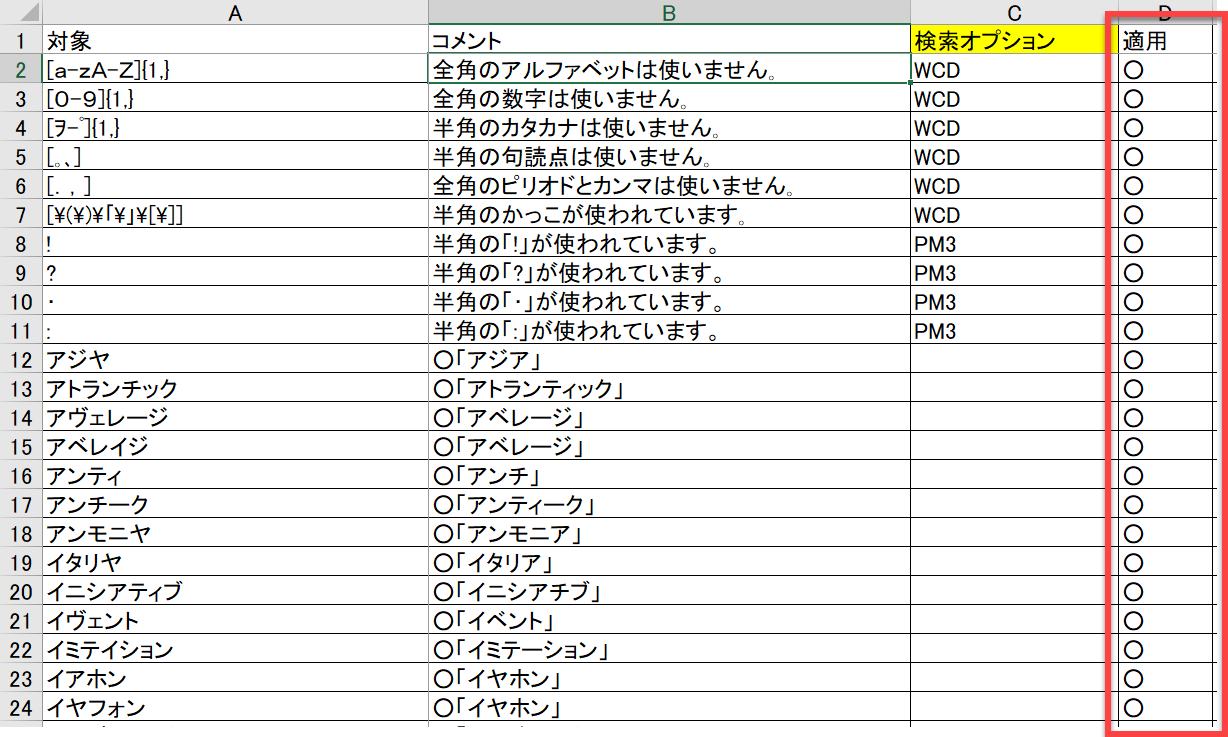Click the yellow "検索オプション" header cell

pyautogui.click(x=1014, y=41)
